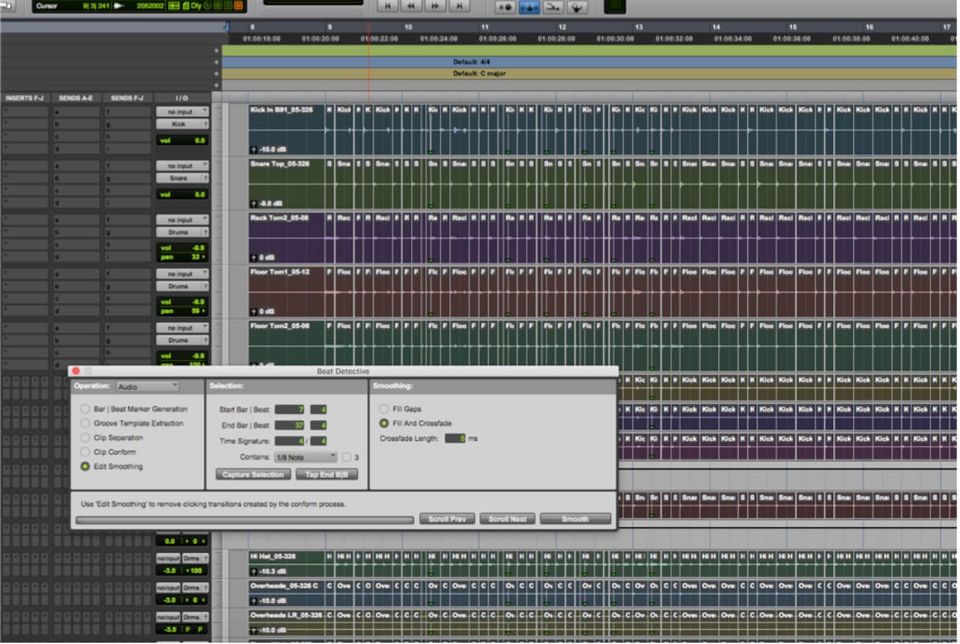Click the volume icon on Kick In clip

coord(253,149)
